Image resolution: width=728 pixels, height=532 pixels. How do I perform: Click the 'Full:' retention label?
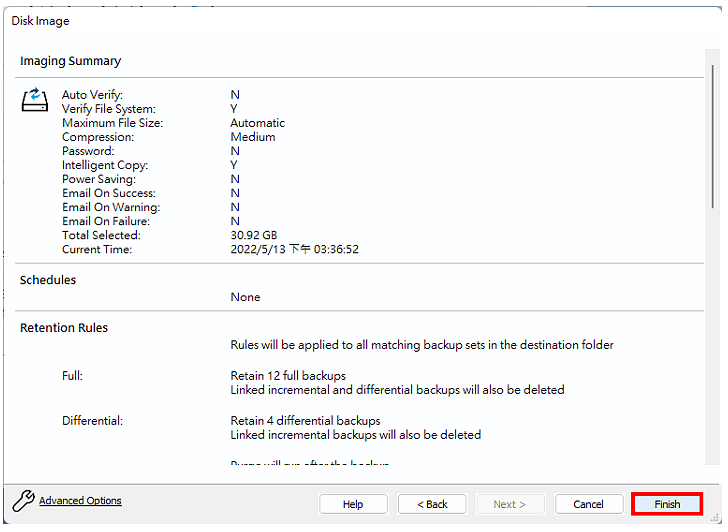click(72, 376)
